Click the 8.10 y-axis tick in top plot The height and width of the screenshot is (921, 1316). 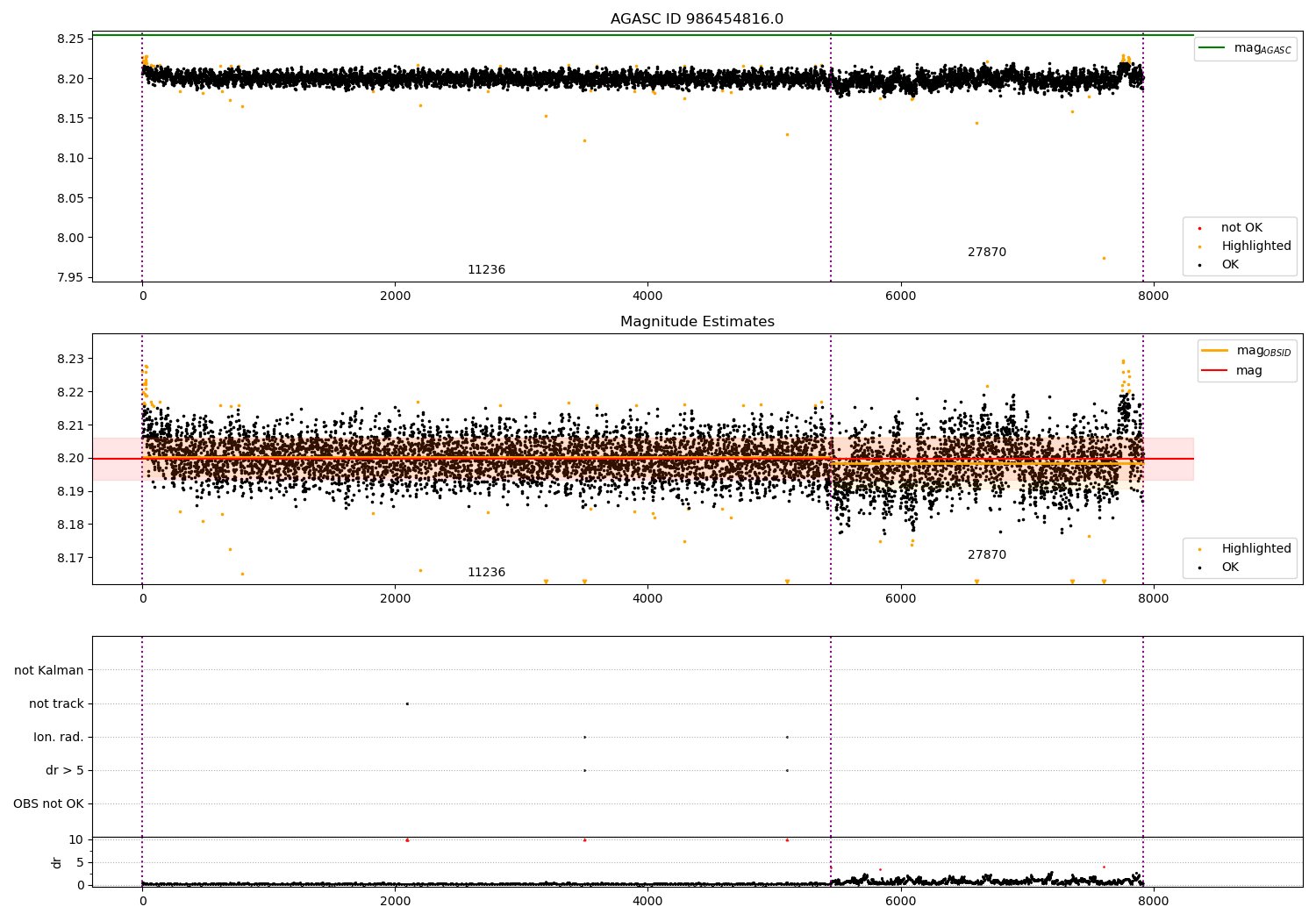tap(70, 158)
